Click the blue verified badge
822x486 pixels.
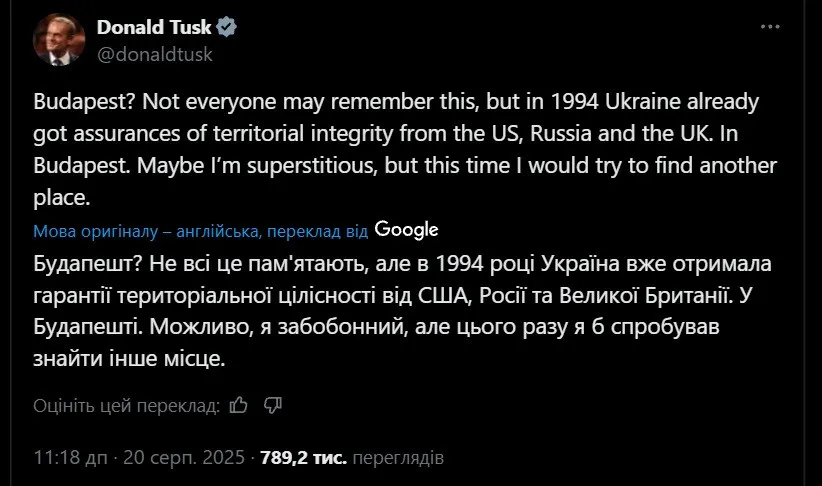[228, 27]
